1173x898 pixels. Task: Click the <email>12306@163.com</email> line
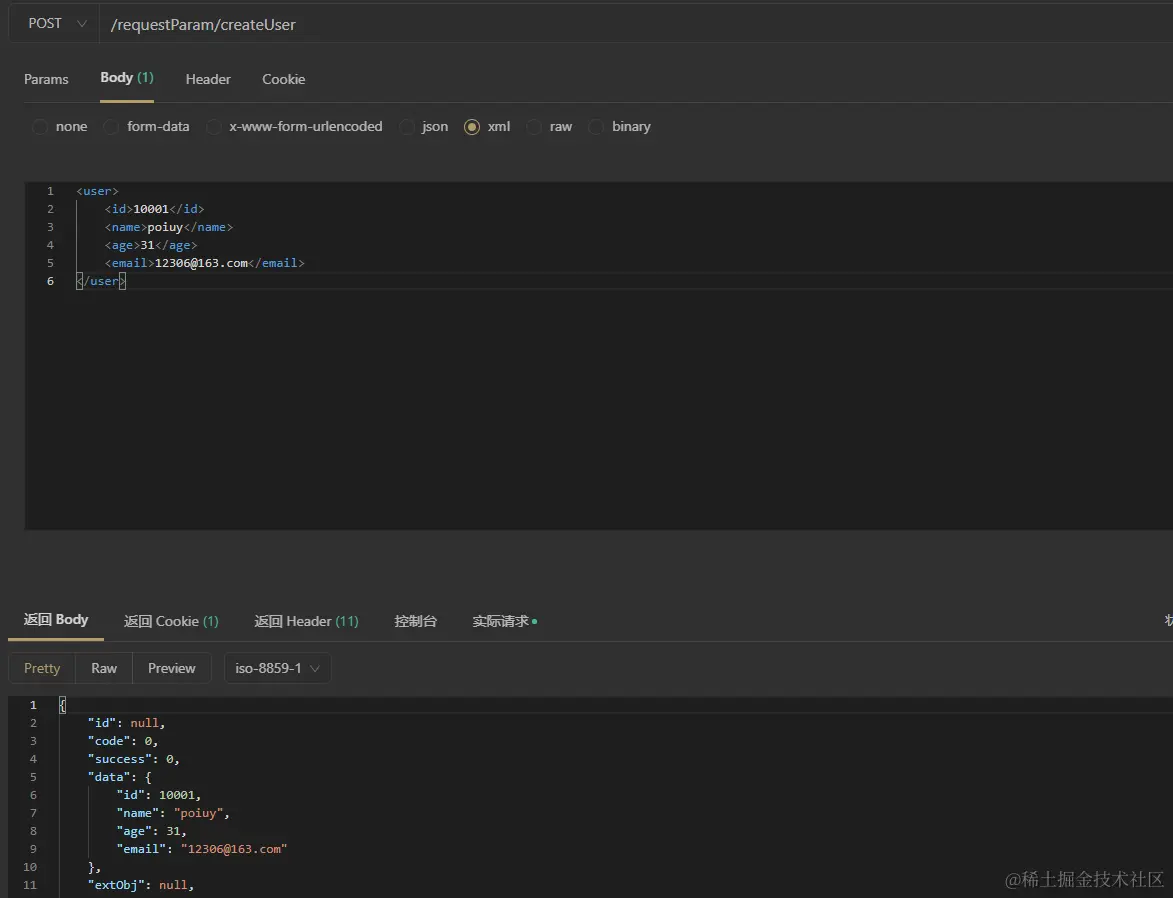click(x=204, y=263)
